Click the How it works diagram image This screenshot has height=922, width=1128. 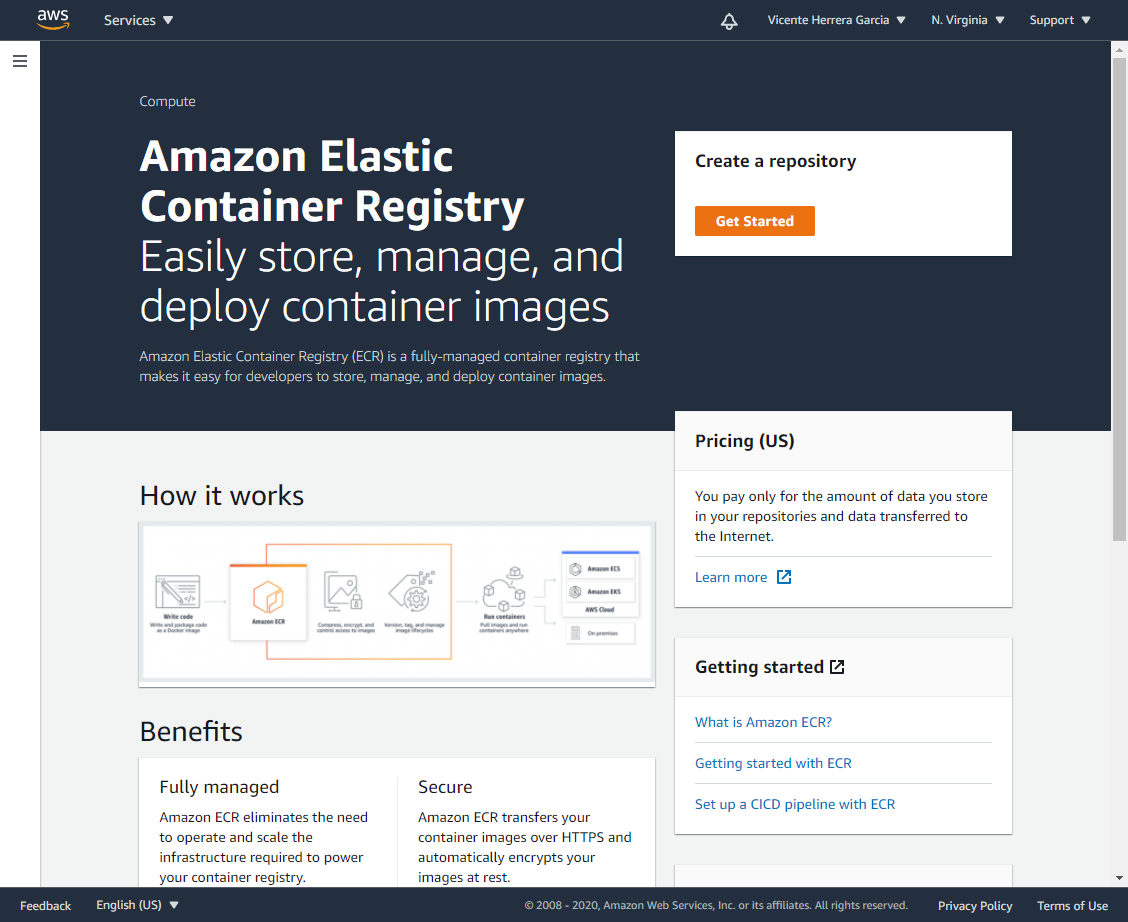click(397, 603)
